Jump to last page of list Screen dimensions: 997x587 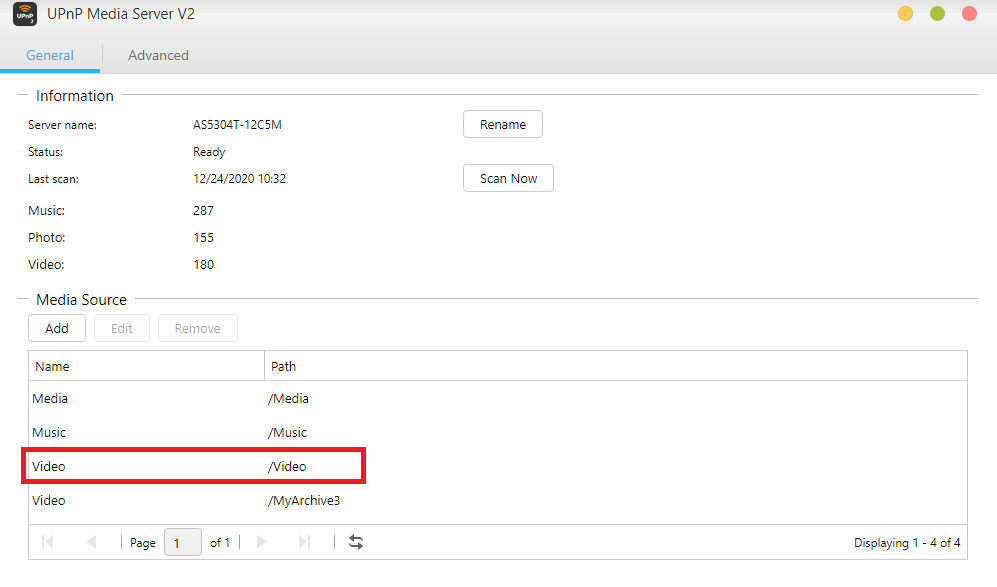pos(305,542)
